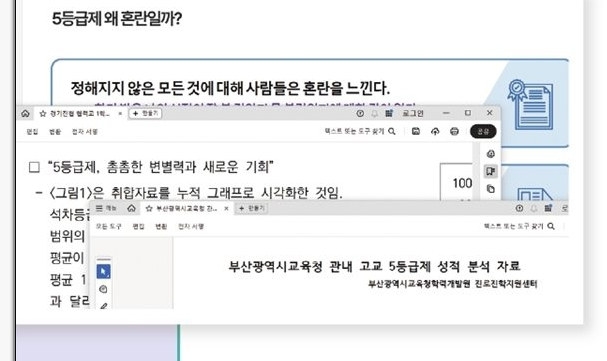Switch to the 부산광역시교육청 tab
This screenshot has width=607, height=361.
pyautogui.click(x=187, y=209)
